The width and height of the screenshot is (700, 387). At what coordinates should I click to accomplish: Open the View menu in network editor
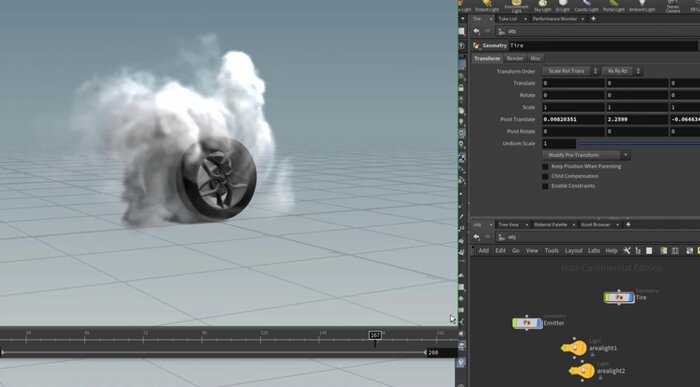click(532, 251)
